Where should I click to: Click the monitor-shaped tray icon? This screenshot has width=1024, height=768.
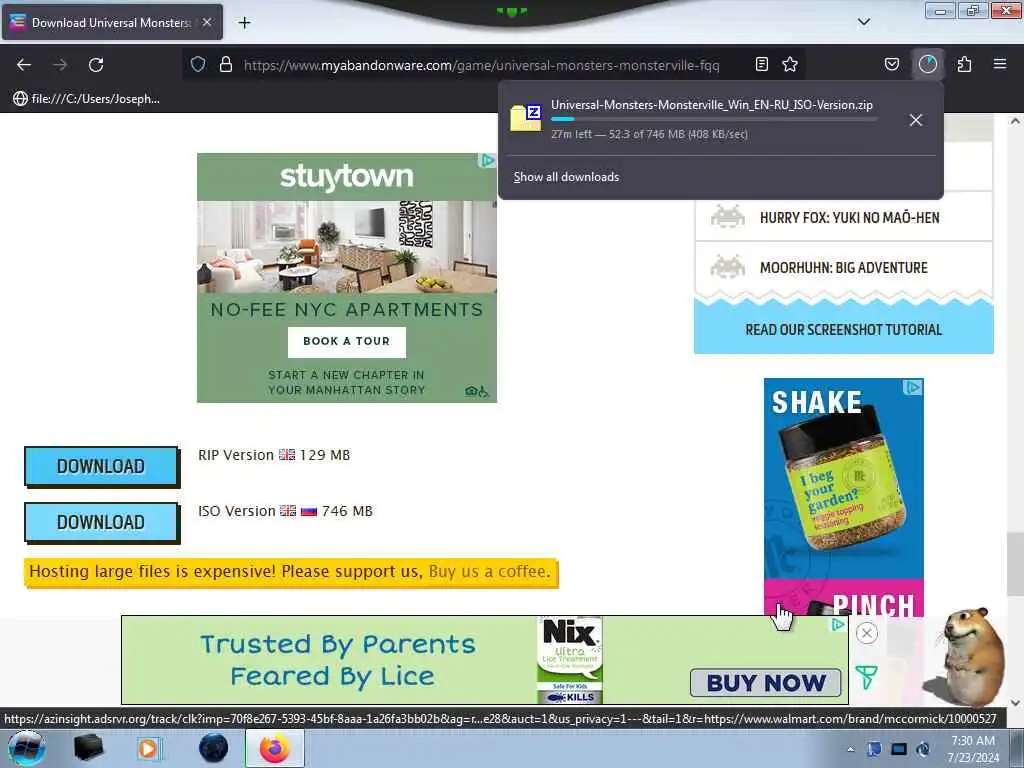899,749
